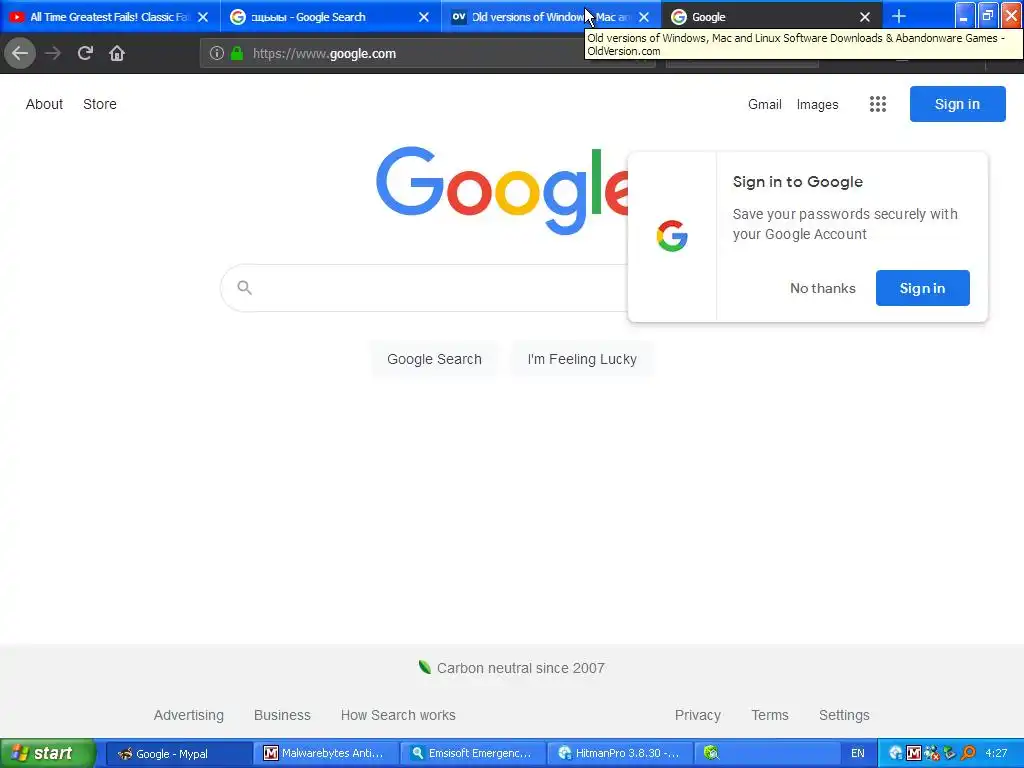The width and height of the screenshot is (1024, 768).
Task: Open 'How Search works' footer link
Action: tap(398, 715)
